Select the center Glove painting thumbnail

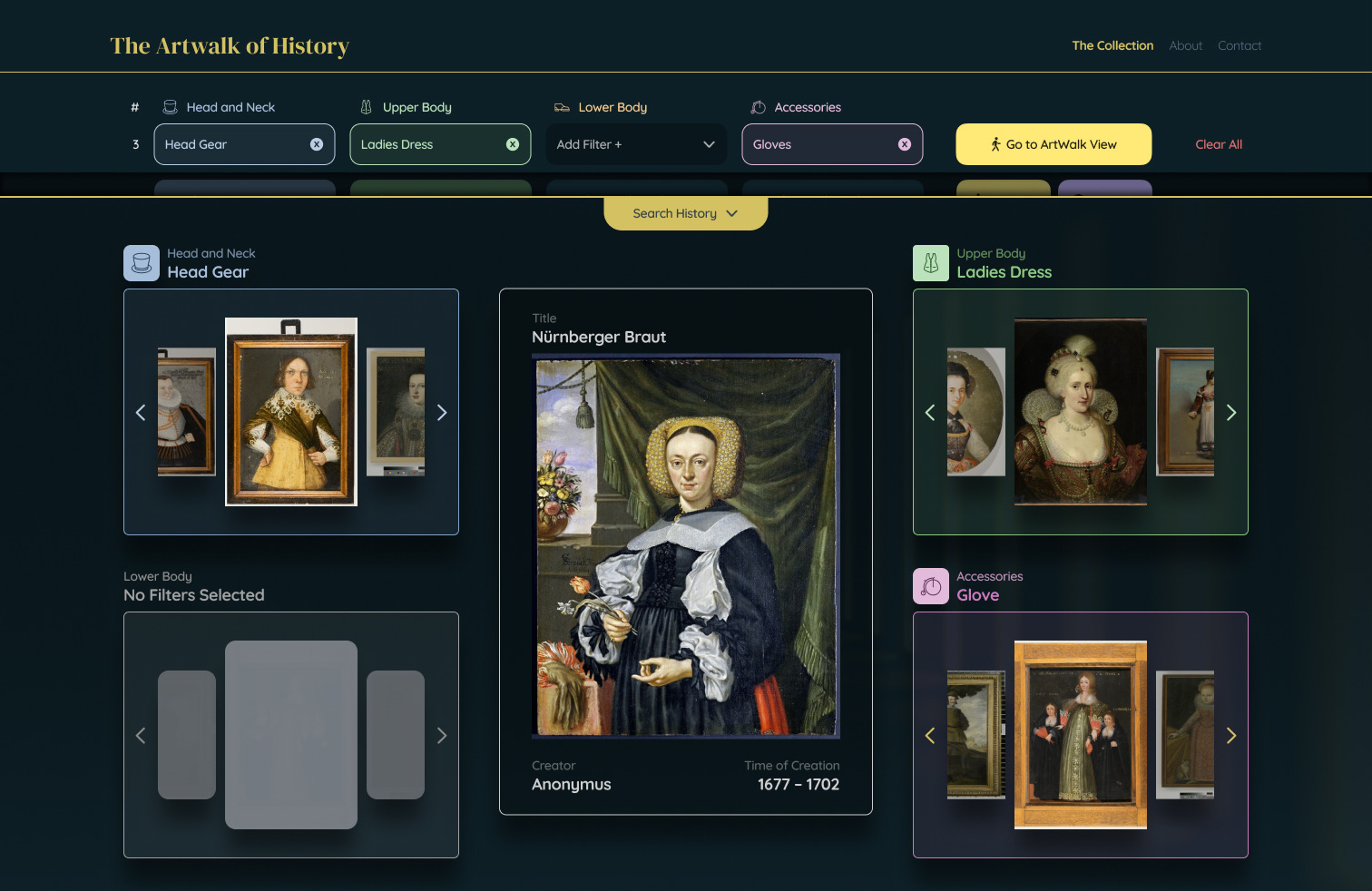[x=1081, y=735]
